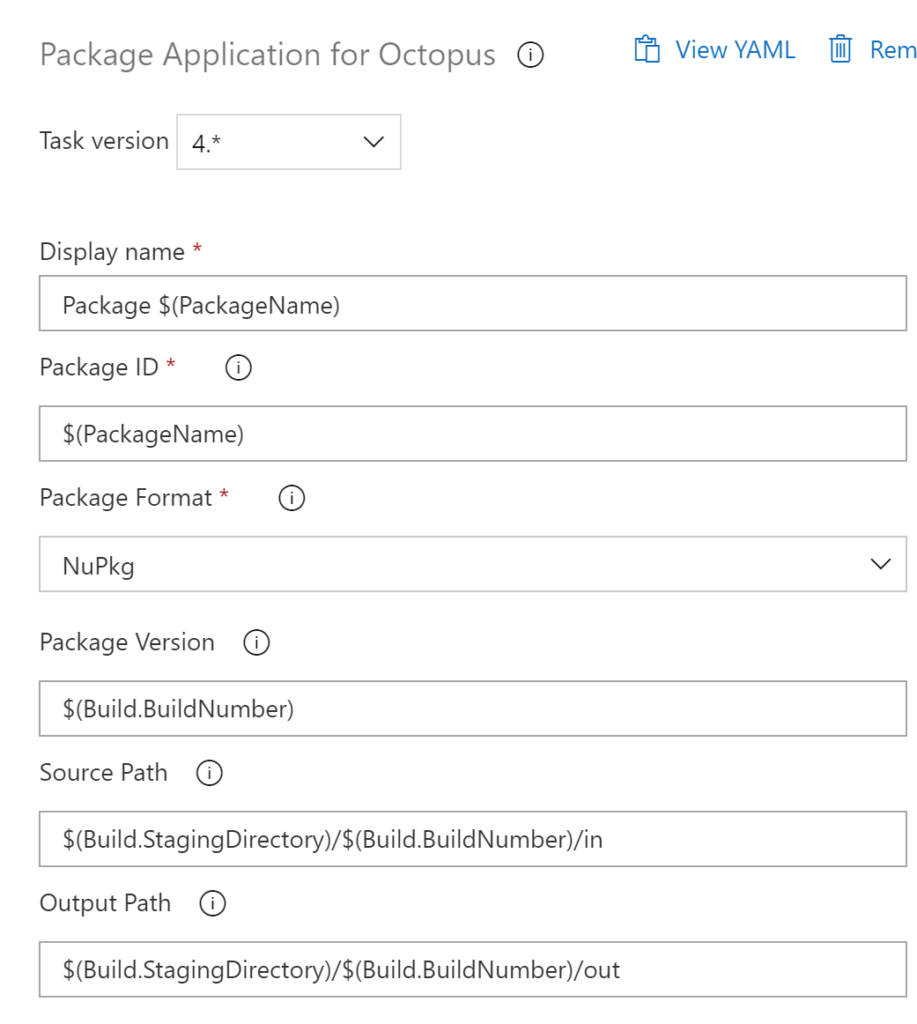Screen dimensions: 917x1024
Task: Expand the Package Format NuPkg dropdown
Action: (x=473, y=564)
